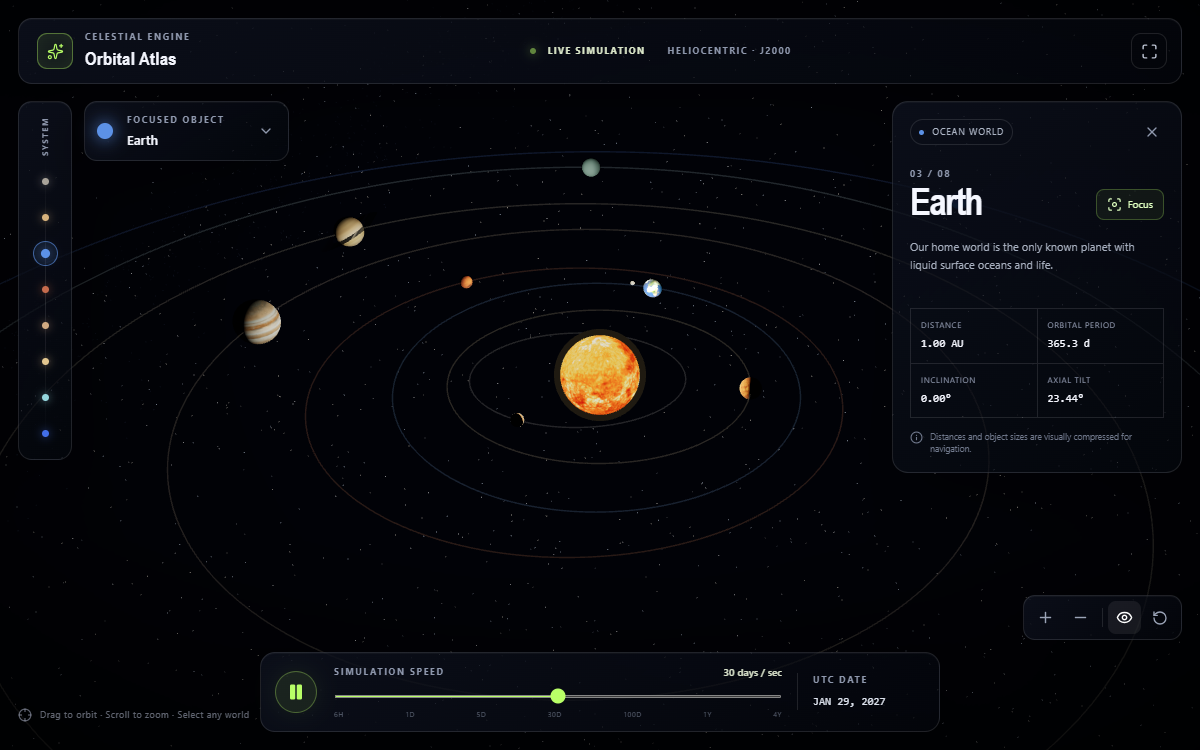The image size is (1200, 750).
Task: Click the LIVE SIMULATION status indicator
Action: (x=588, y=51)
